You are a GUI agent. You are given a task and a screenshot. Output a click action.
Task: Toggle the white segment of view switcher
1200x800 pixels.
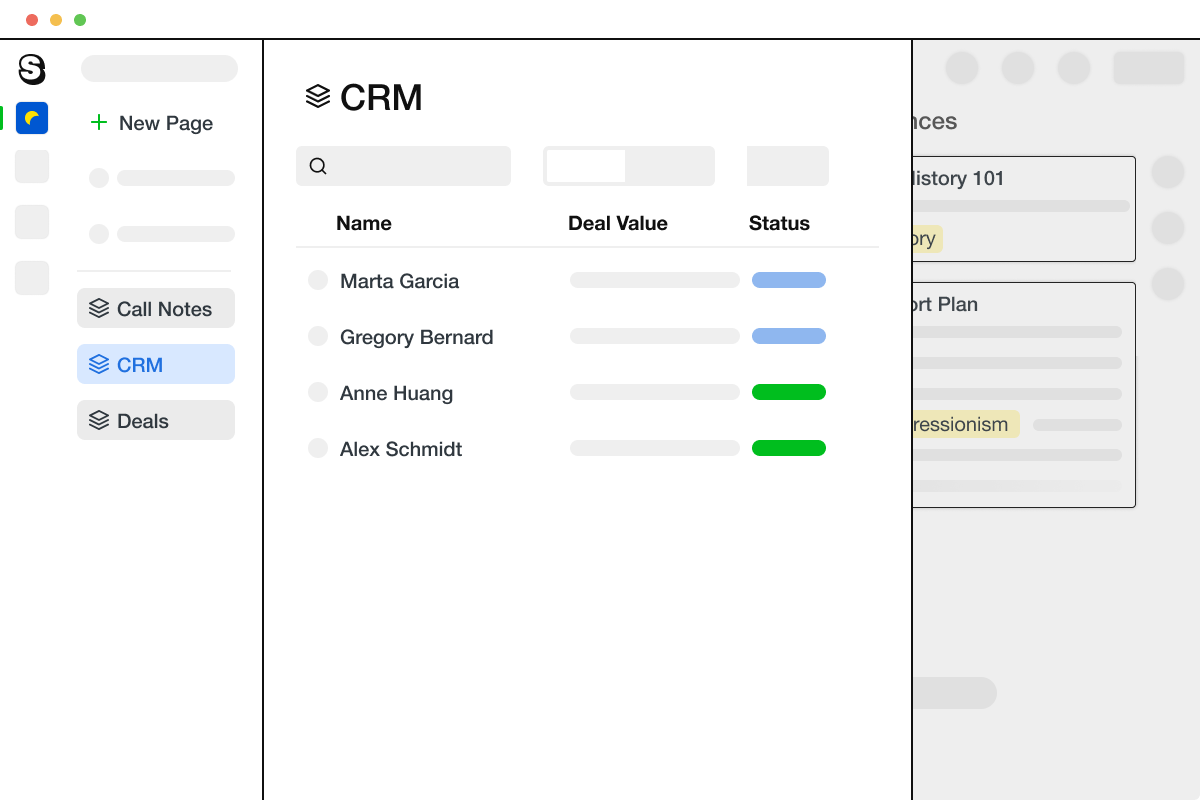pos(585,166)
